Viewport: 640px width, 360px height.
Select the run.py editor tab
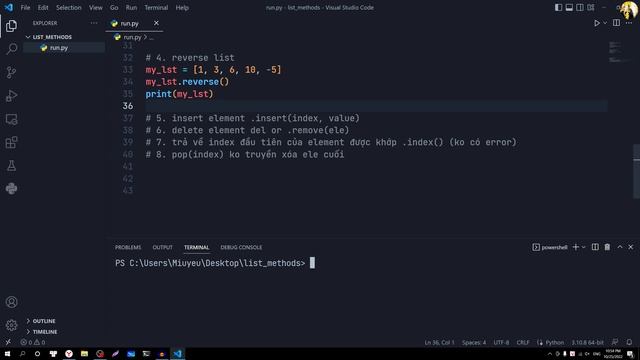pos(134,23)
